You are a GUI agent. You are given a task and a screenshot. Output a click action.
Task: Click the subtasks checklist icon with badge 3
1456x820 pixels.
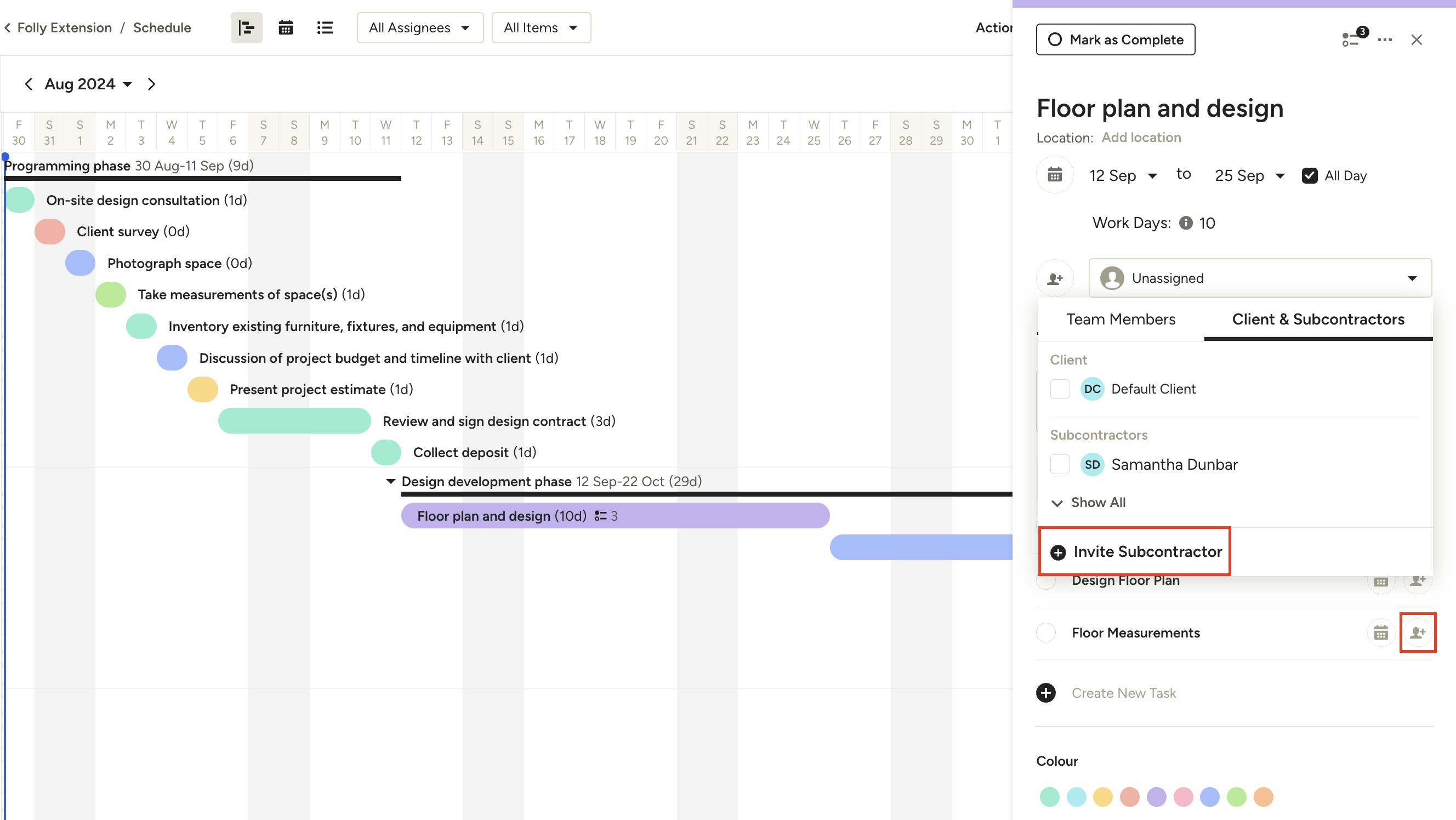click(x=1351, y=39)
